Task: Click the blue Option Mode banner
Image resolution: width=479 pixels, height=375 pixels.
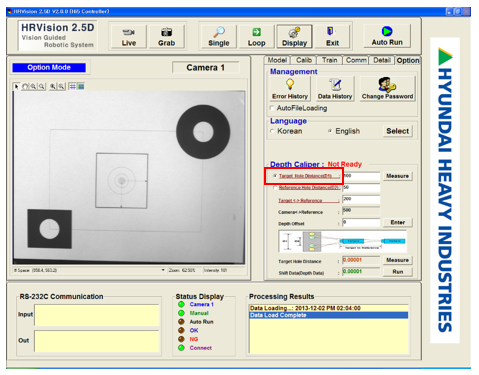Action: click(49, 68)
